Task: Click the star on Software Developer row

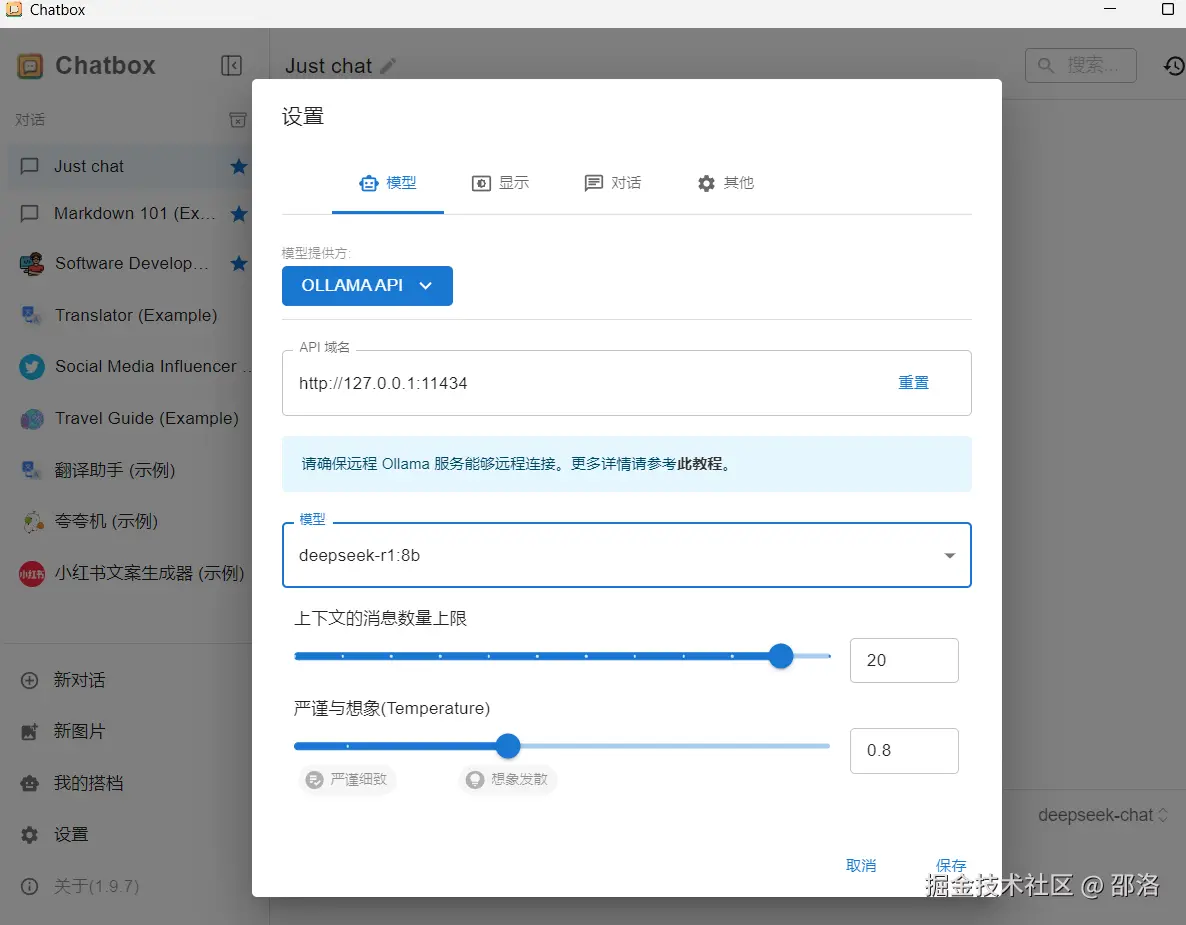Action: pyautogui.click(x=239, y=263)
